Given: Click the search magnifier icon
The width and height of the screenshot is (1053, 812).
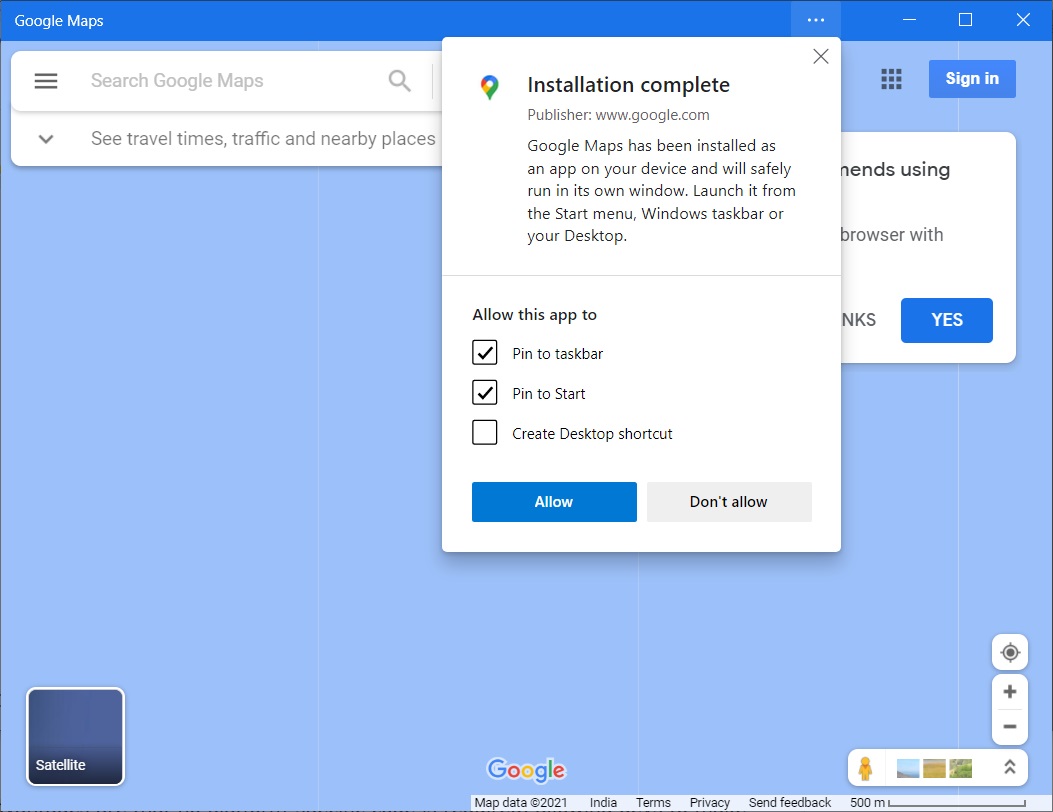Looking at the screenshot, I should [x=400, y=81].
